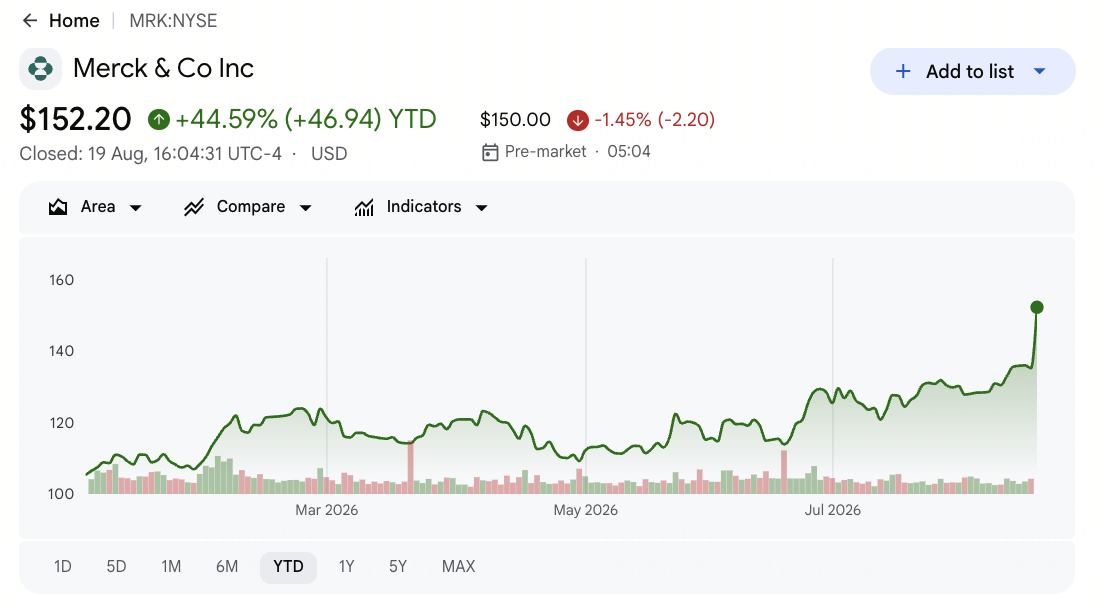Click the green YTD up-arrow icon
The width and height of the screenshot is (1102, 608).
(159, 119)
